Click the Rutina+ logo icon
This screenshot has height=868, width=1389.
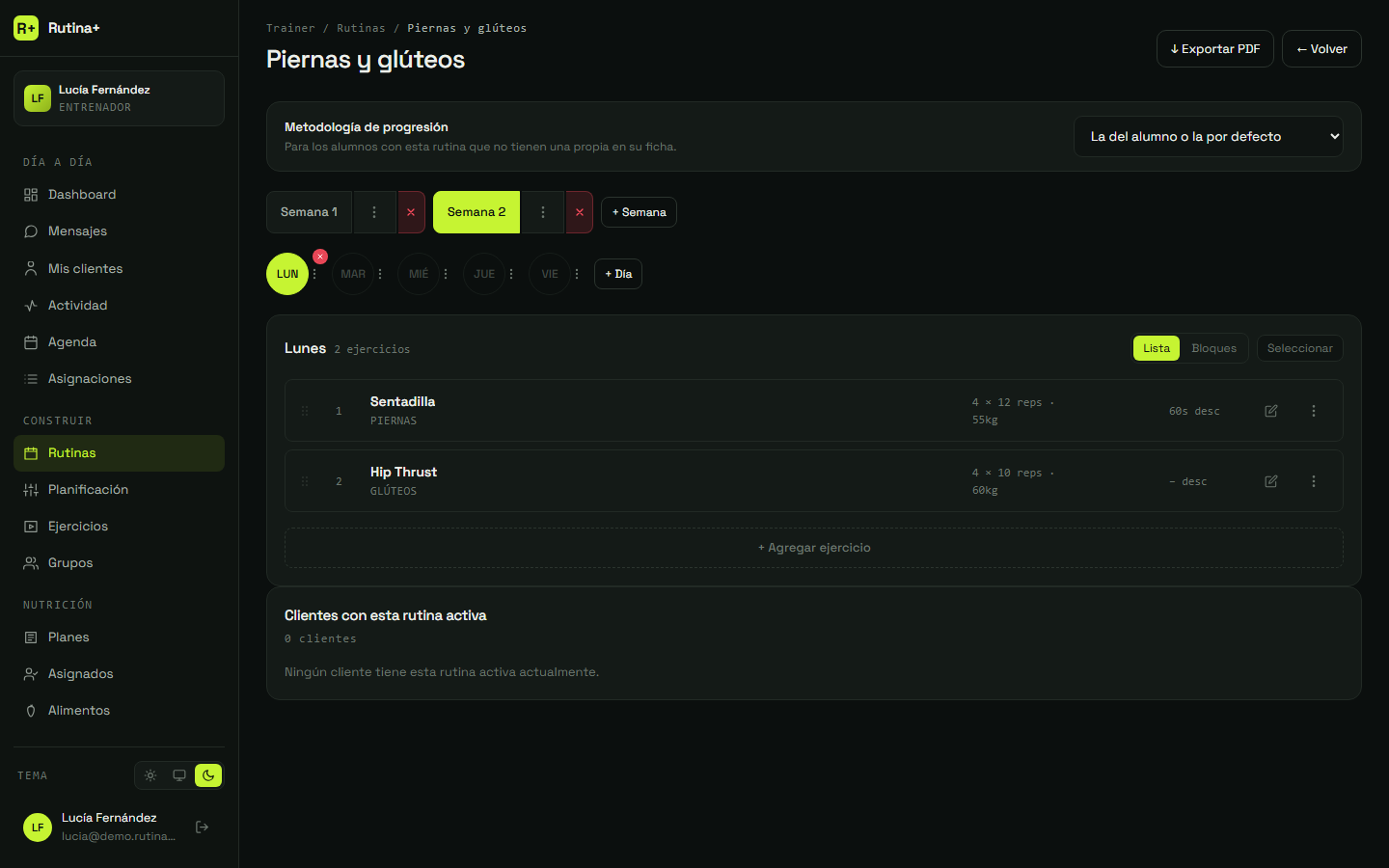[x=26, y=28]
